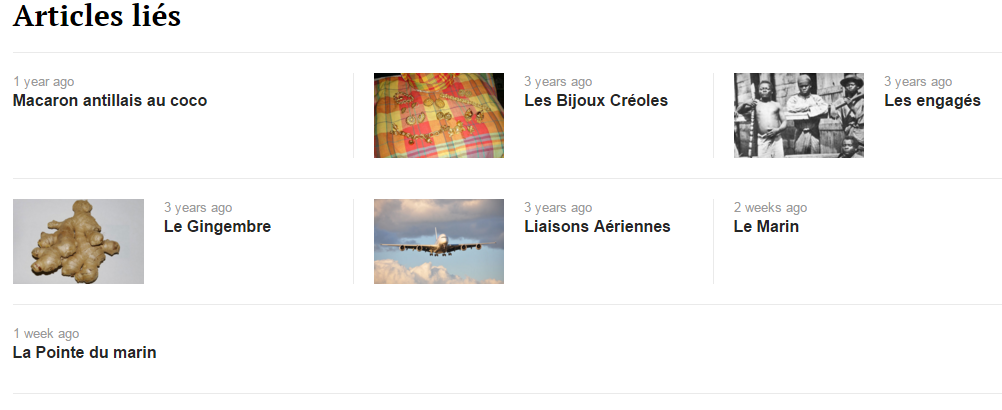1002x410 pixels.
Task: Click timestamp above Le Gingembre title
Action: coord(198,208)
